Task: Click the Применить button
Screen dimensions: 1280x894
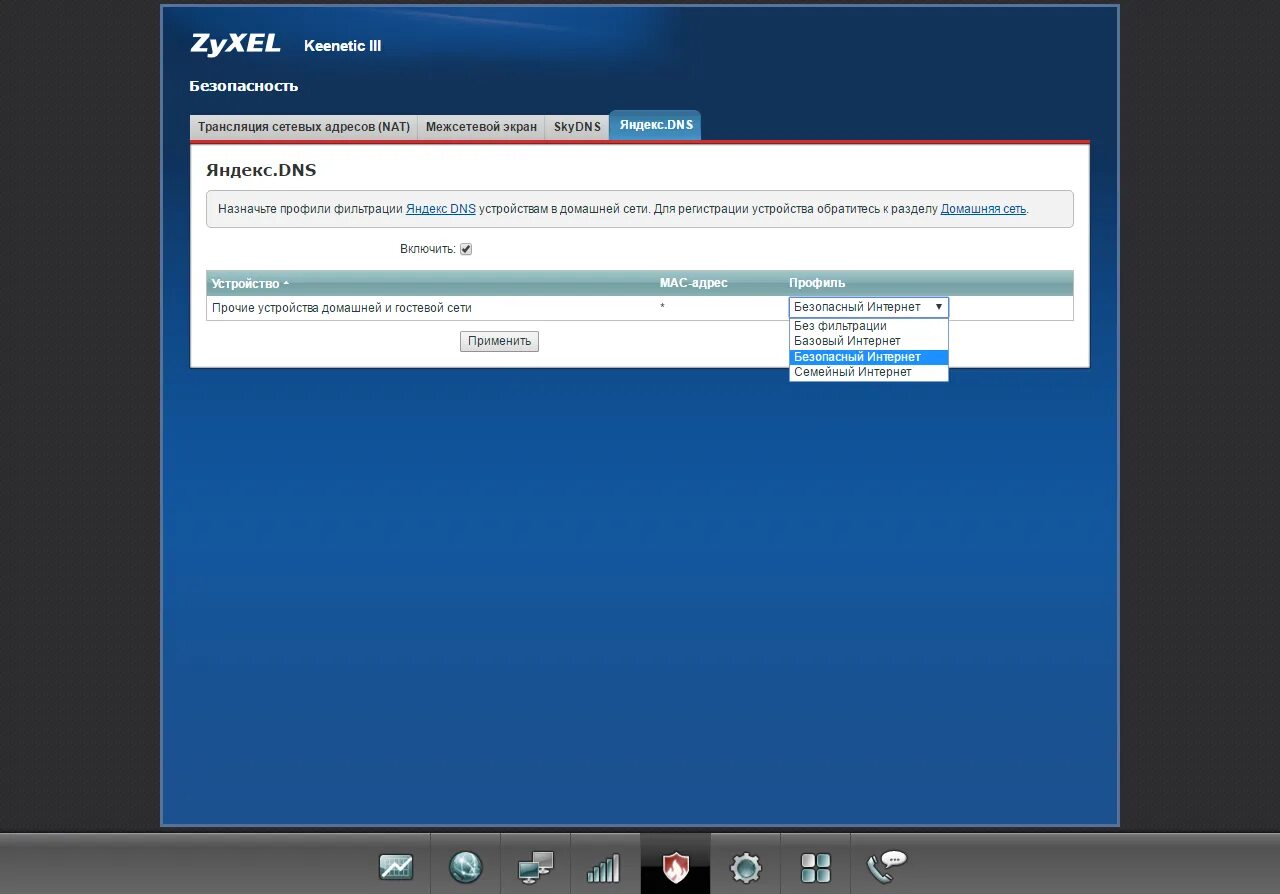Action: coord(499,341)
